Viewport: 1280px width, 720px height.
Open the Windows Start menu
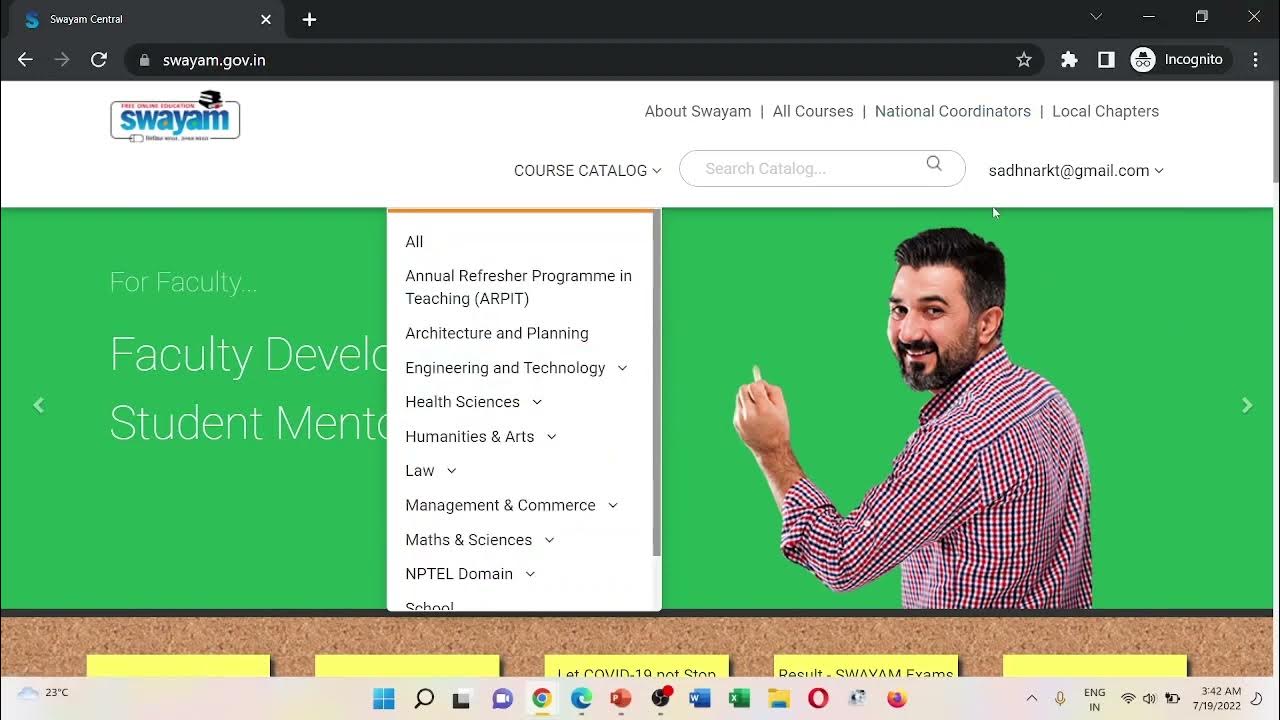384,698
